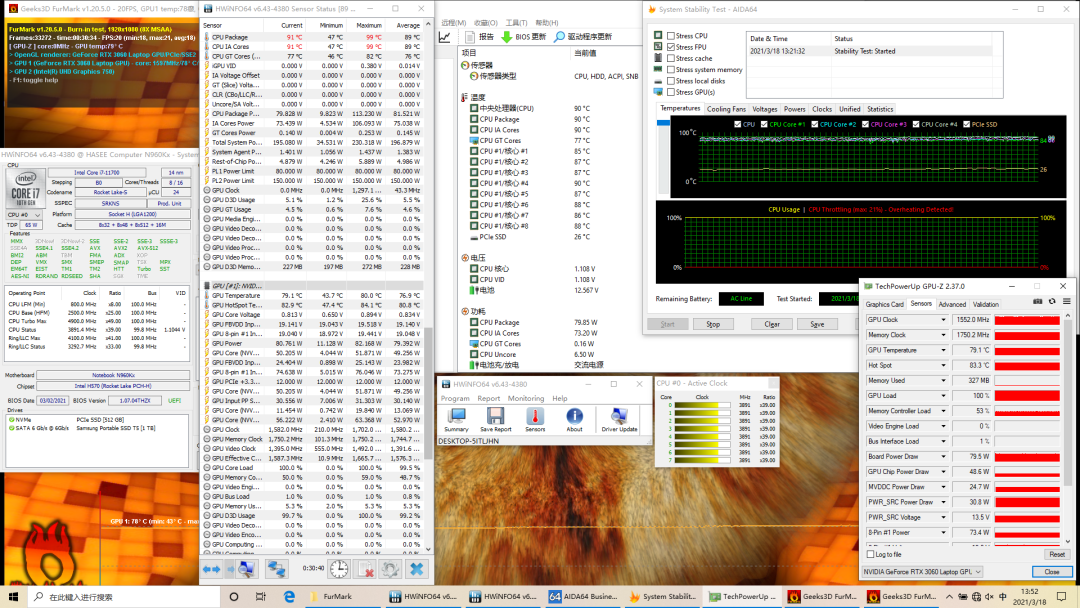Uncheck the Stress FPU option

671,47
